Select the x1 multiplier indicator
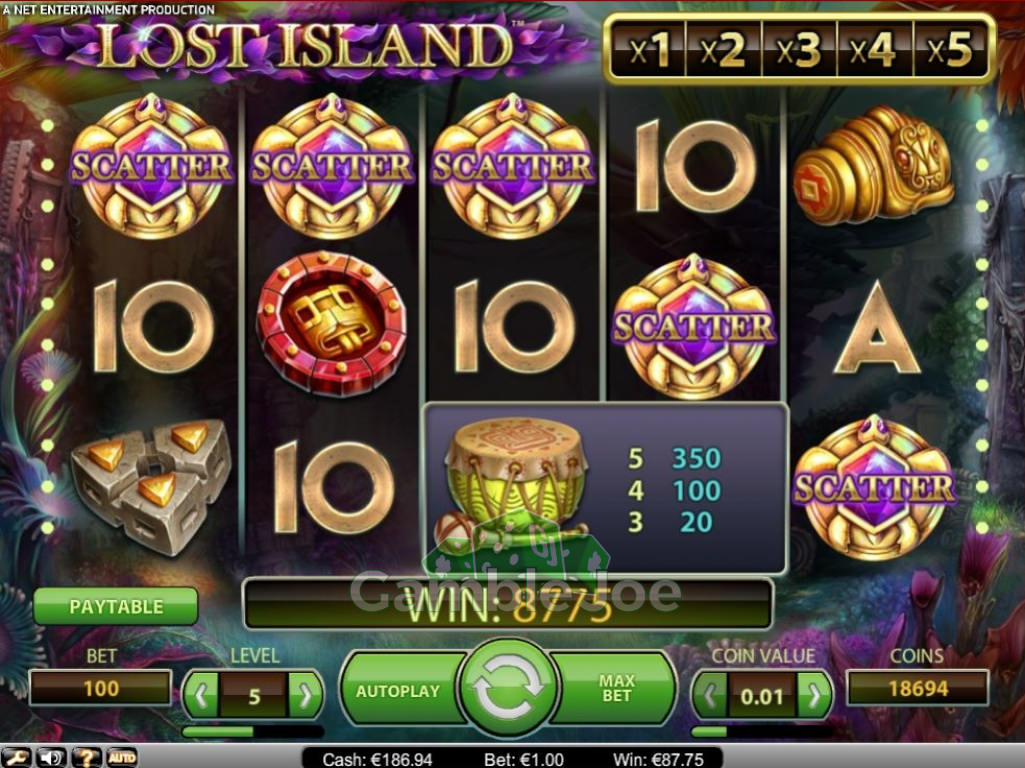The width and height of the screenshot is (1025, 768). click(649, 49)
